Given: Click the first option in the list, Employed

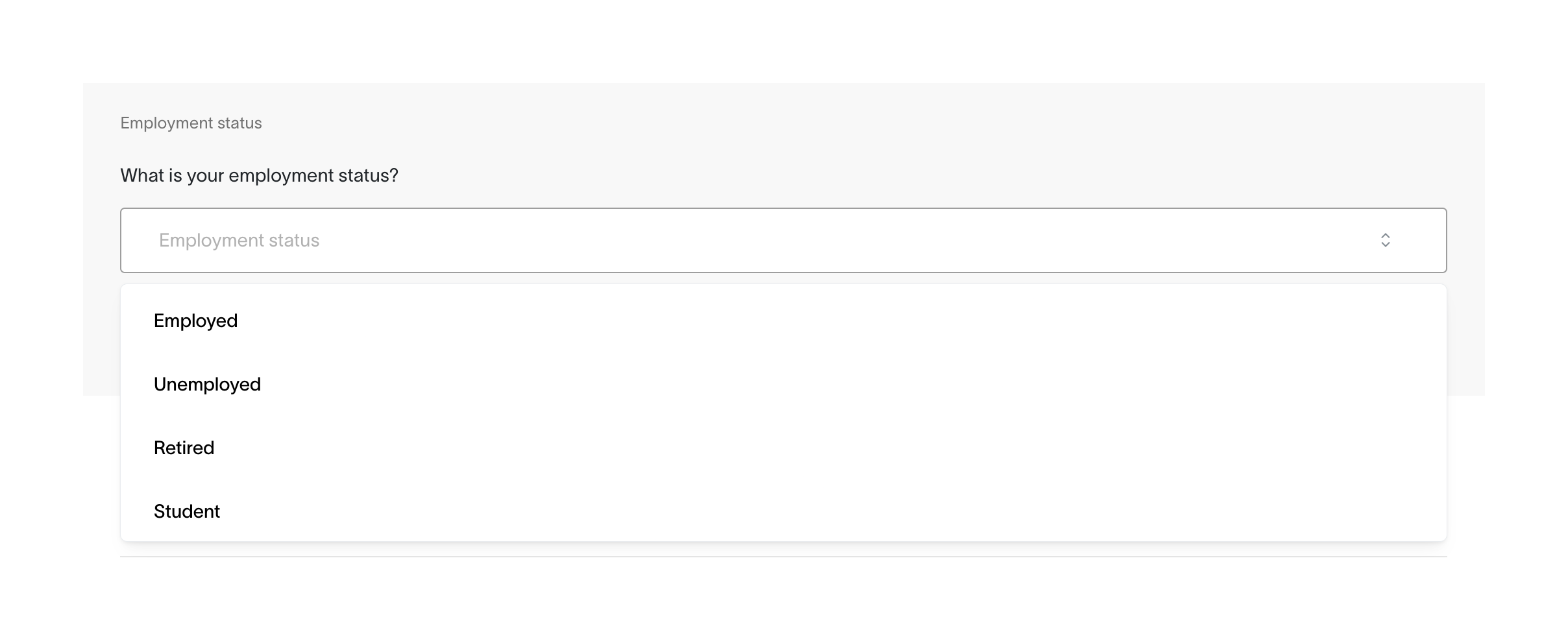Looking at the screenshot, I should tap(195, 320).
